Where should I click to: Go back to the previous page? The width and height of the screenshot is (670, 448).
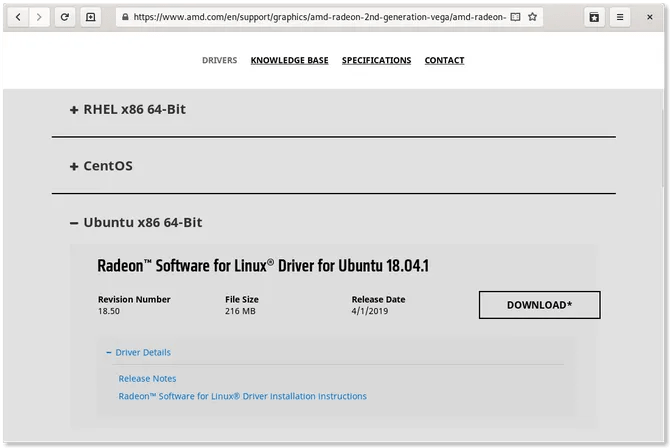18,17
